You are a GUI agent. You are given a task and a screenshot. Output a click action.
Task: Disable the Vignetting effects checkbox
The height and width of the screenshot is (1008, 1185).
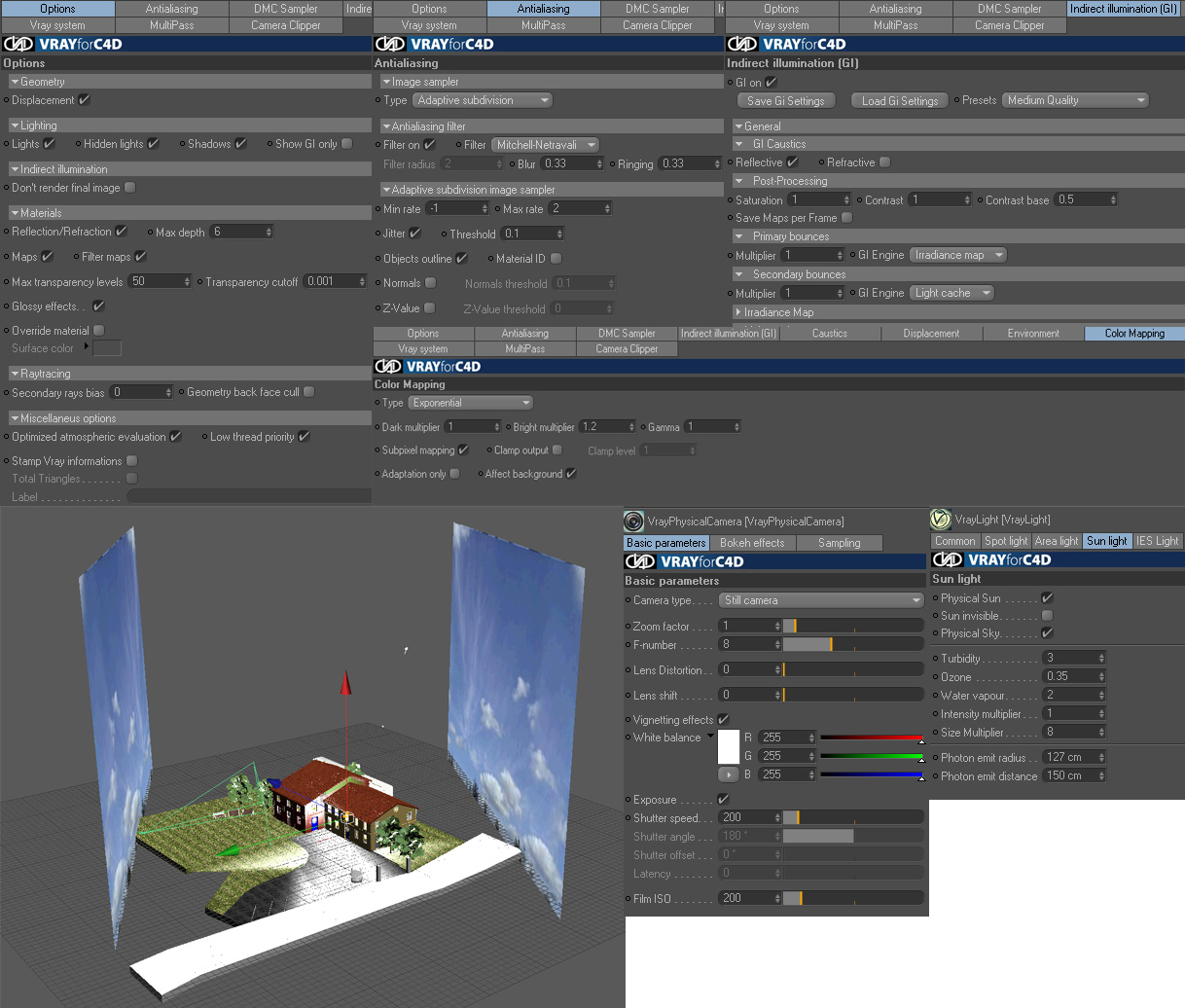723,719
